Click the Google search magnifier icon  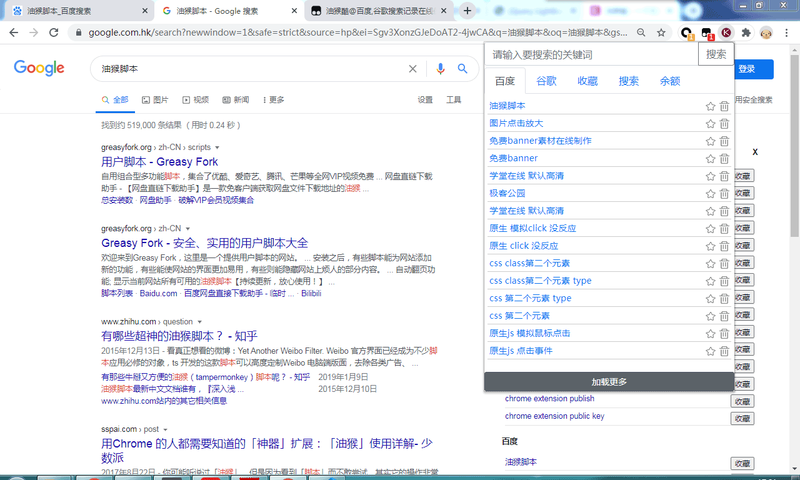[x=462, y=68]
